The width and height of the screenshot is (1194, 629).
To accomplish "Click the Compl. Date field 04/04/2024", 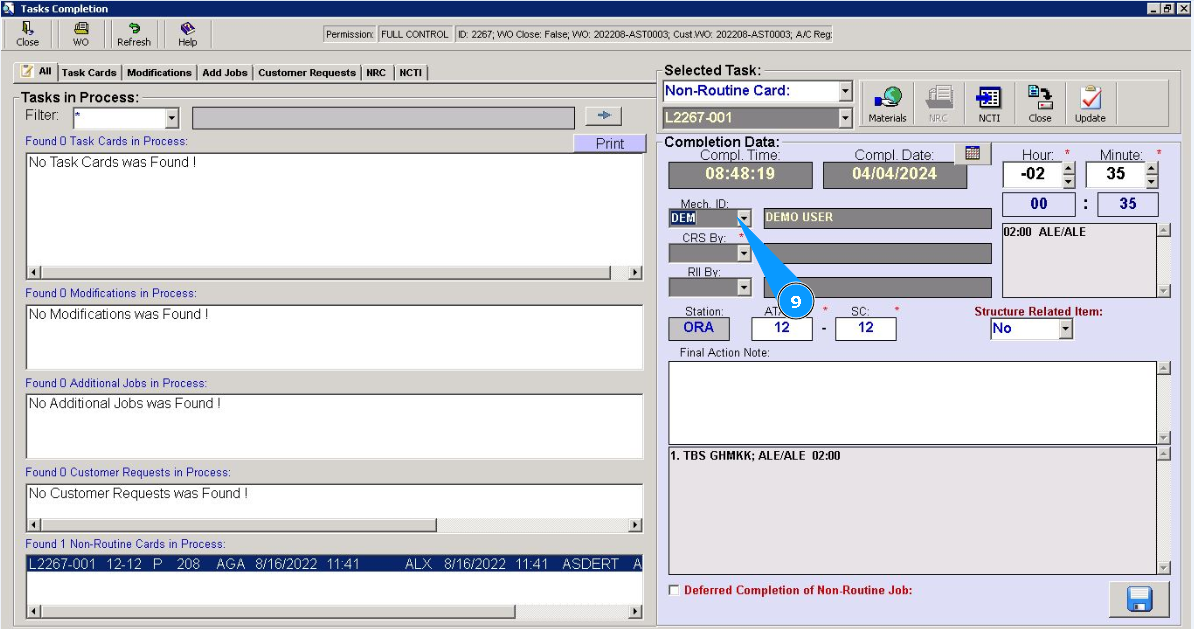I will pyautogui.click(x=895, y=174).
